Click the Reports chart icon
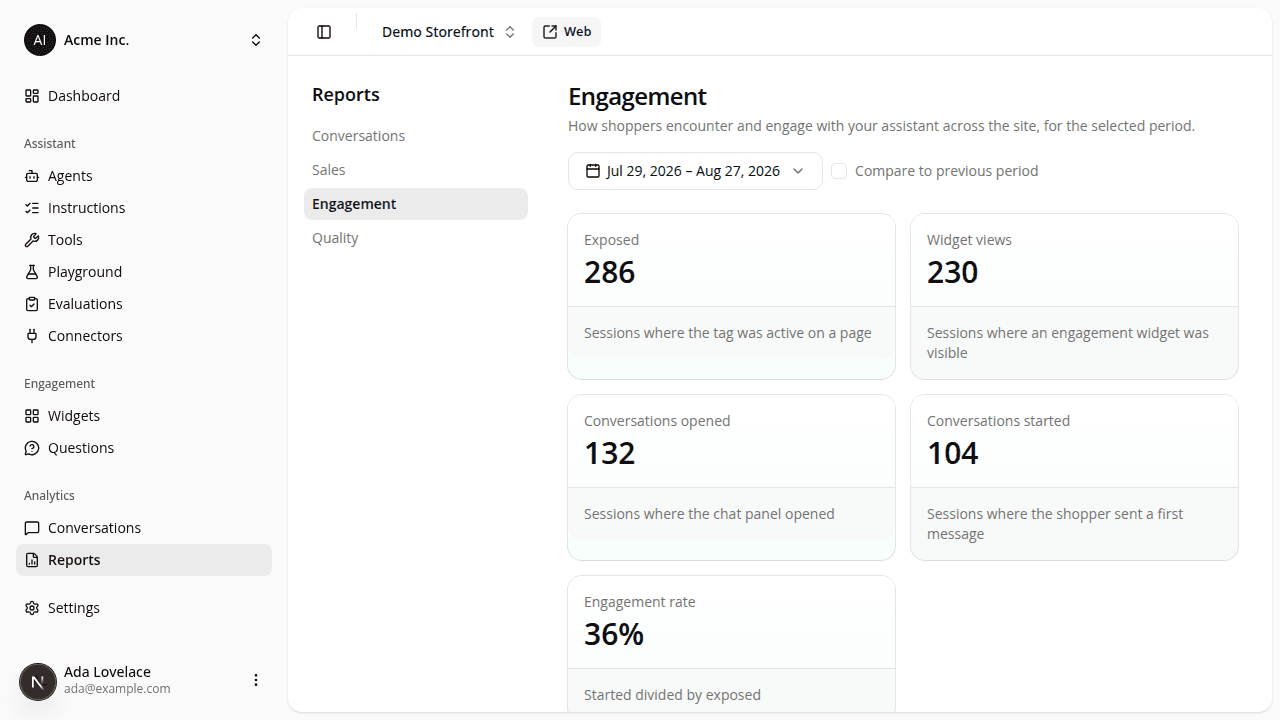This screenshot has width=1280, height=720. click(32, 560)
